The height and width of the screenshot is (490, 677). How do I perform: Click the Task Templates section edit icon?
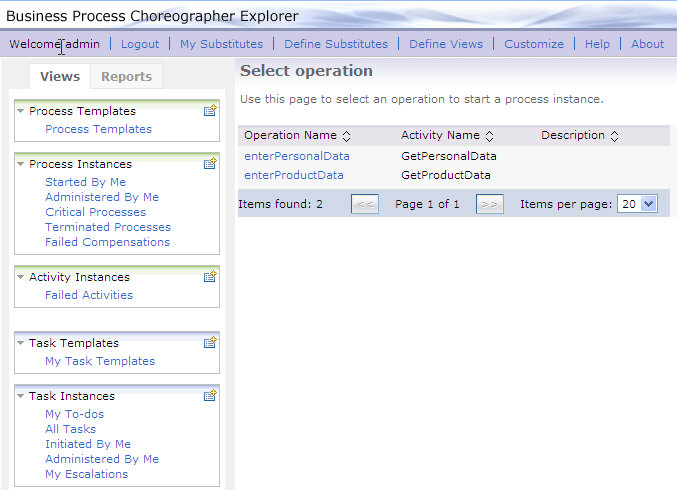pyautogui.click(x=210, y=342)
